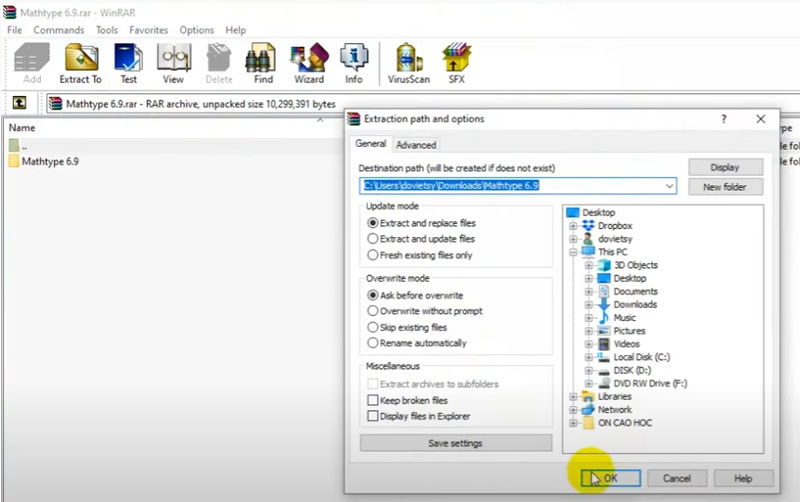Click the OK button
This screenshot has width=800, height=502.
click(611, 479)
